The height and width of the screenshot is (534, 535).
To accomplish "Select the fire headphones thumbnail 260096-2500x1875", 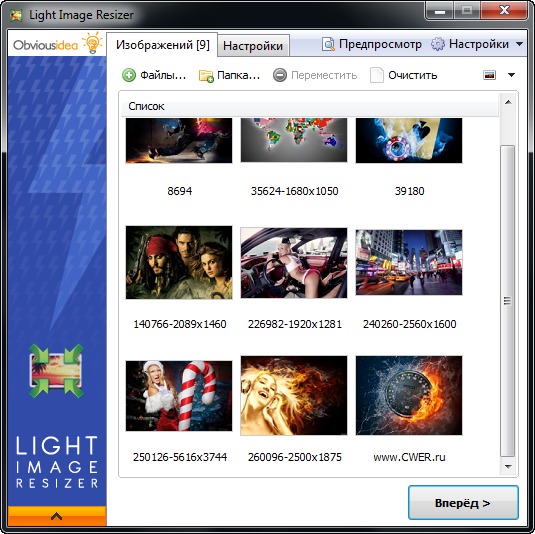I will click(x=294, y=395).
